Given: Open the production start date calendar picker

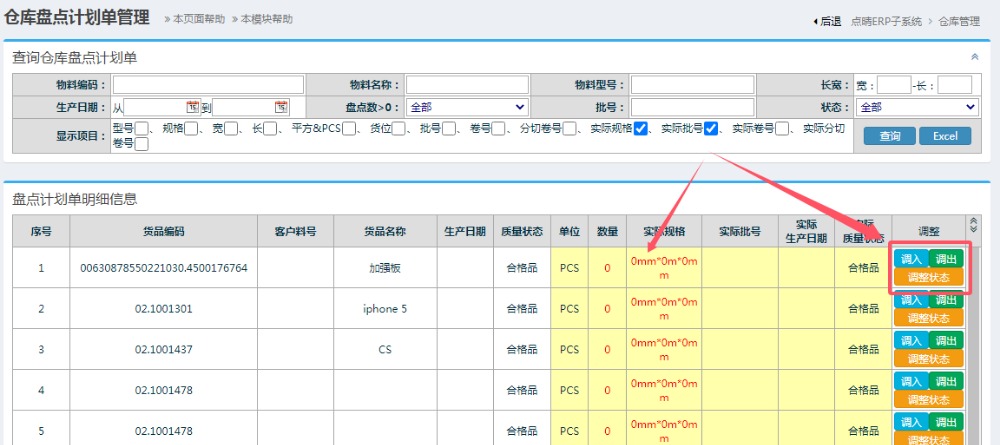Looking at the screenshot, I should click(193, 107).
